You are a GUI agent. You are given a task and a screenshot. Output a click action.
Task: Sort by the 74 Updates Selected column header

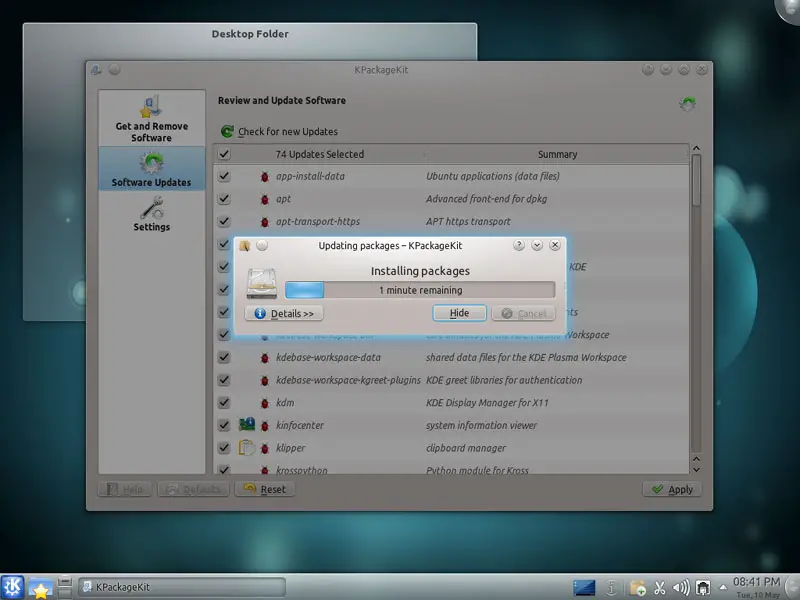click(320, 154)
